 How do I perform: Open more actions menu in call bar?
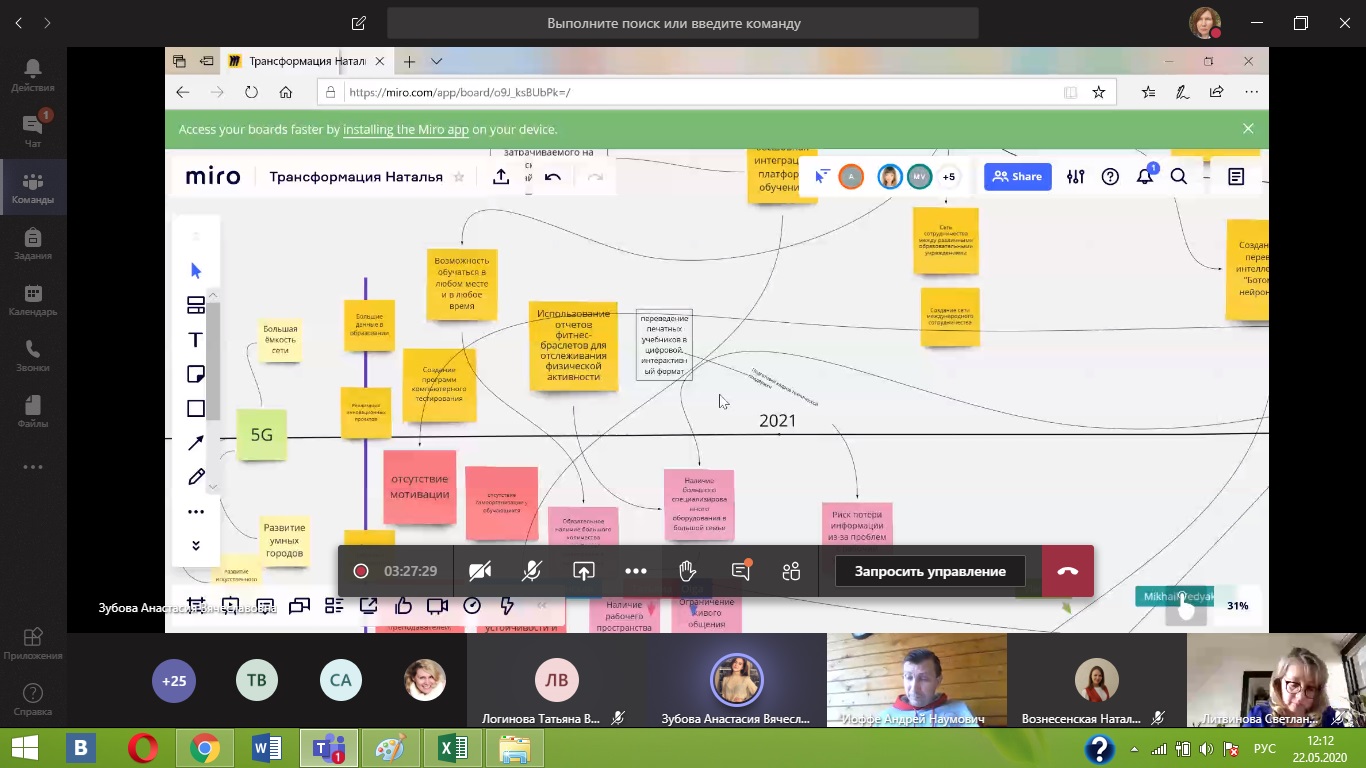point(636,571)
